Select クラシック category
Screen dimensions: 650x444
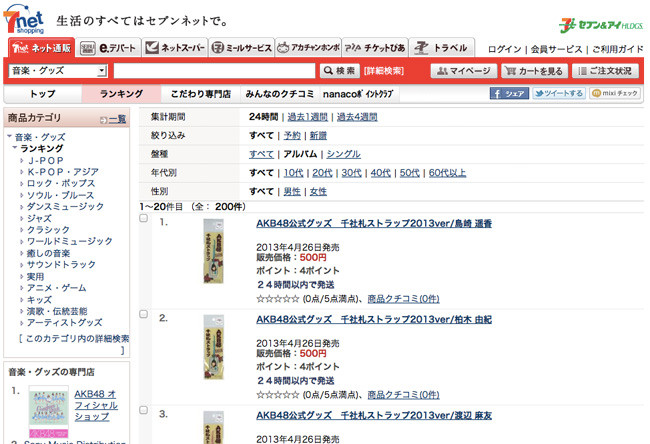click(49, 230)
